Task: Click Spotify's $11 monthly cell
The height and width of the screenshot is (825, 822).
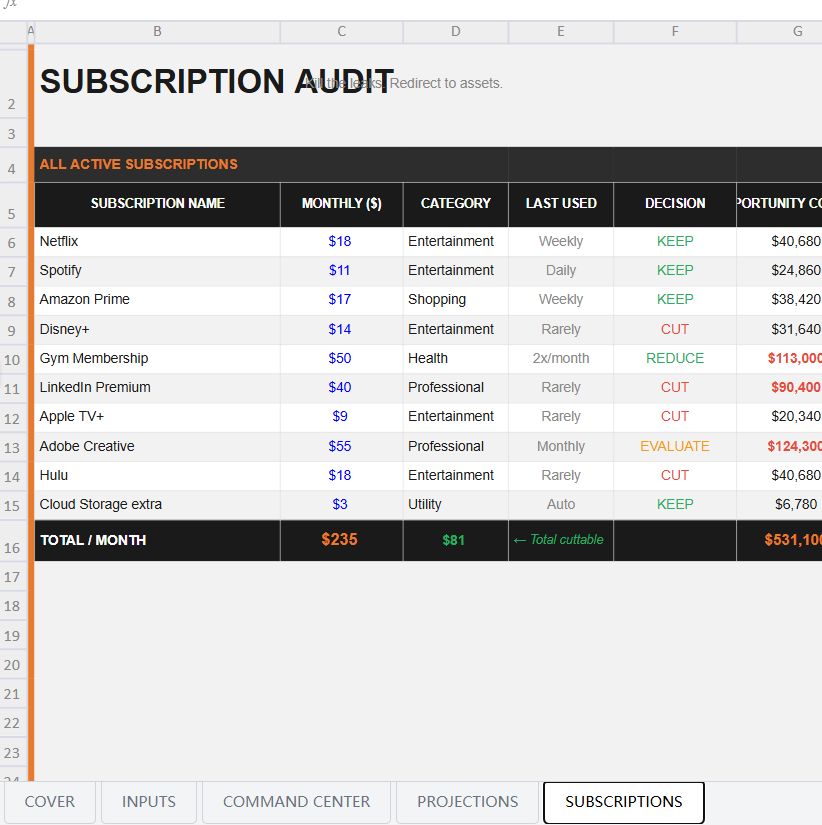Action: (342, 270)
